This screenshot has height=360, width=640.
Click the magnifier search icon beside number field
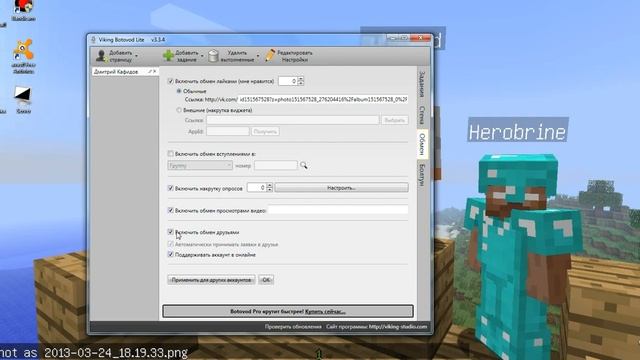tap(304, 165)
